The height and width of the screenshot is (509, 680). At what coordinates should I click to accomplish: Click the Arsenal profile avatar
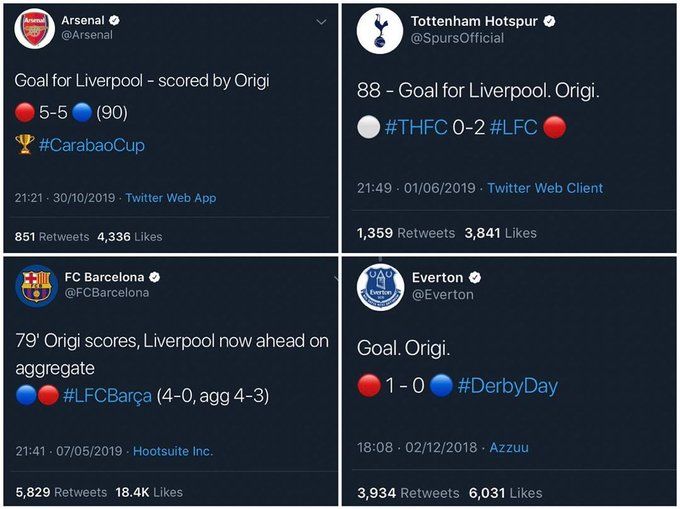[34, 28]
